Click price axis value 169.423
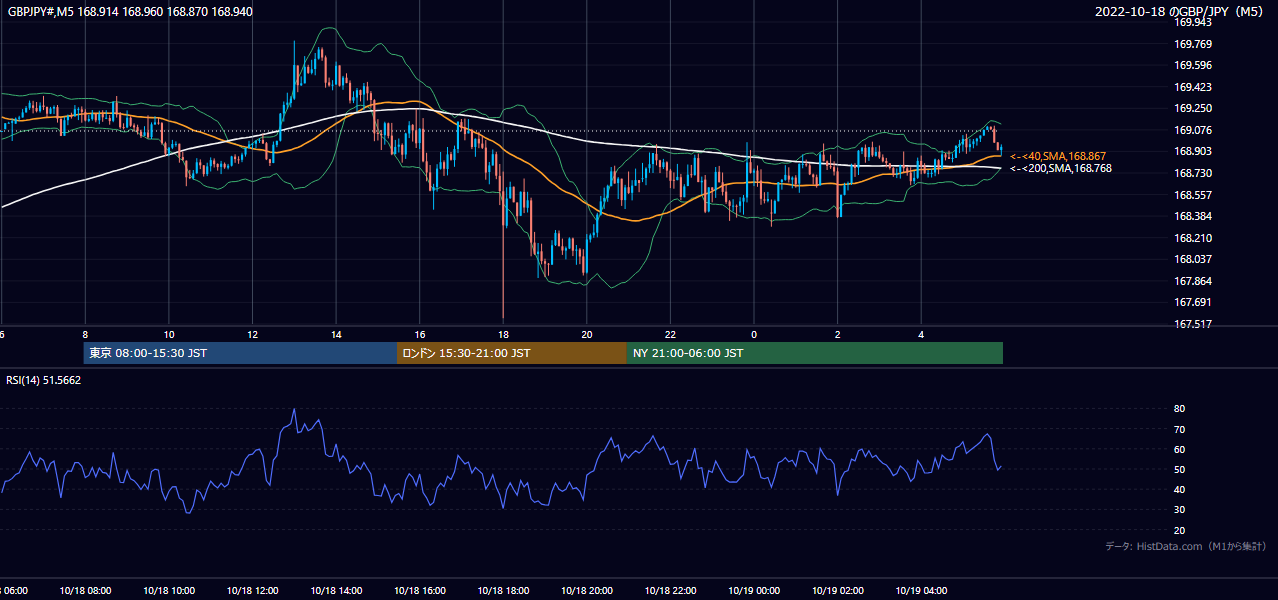The image size is (1278, 600). click(1193, 87)
